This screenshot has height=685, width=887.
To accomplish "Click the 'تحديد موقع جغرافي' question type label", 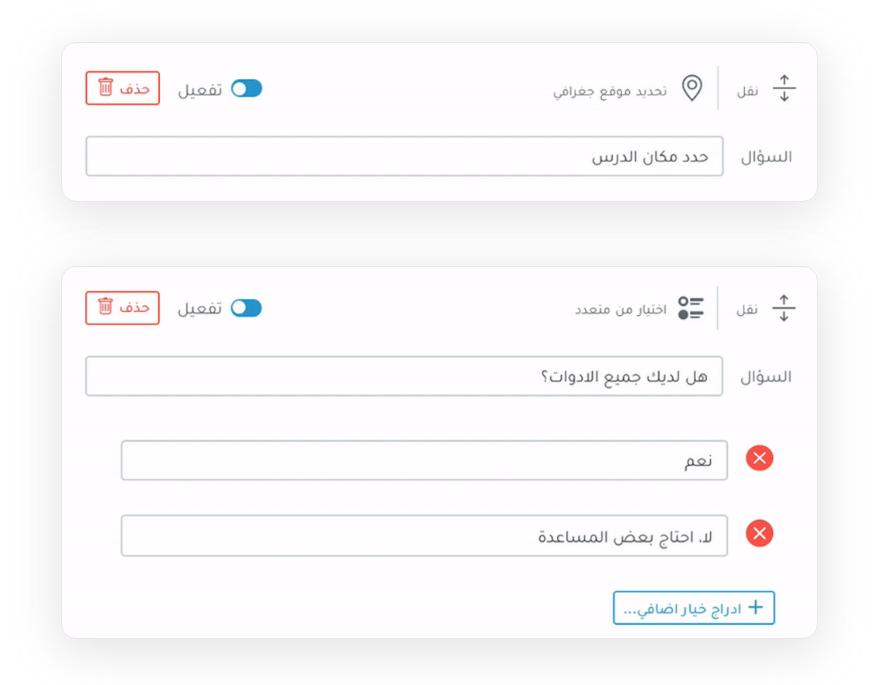I will tap(610, 91).
